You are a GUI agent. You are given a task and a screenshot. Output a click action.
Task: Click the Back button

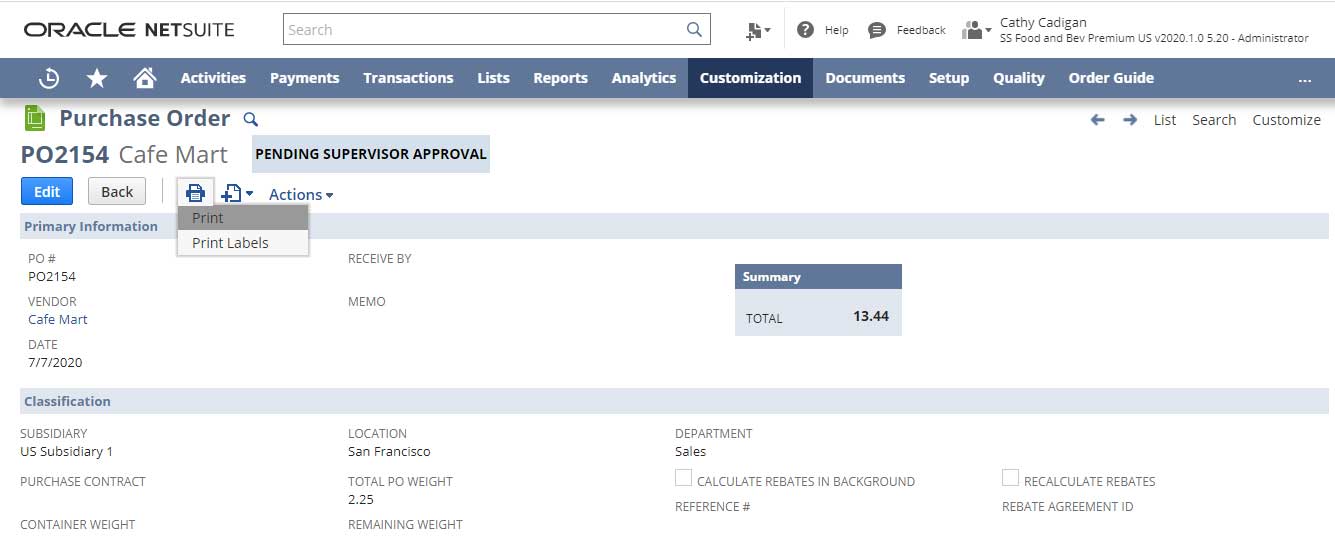pos(117,192)
